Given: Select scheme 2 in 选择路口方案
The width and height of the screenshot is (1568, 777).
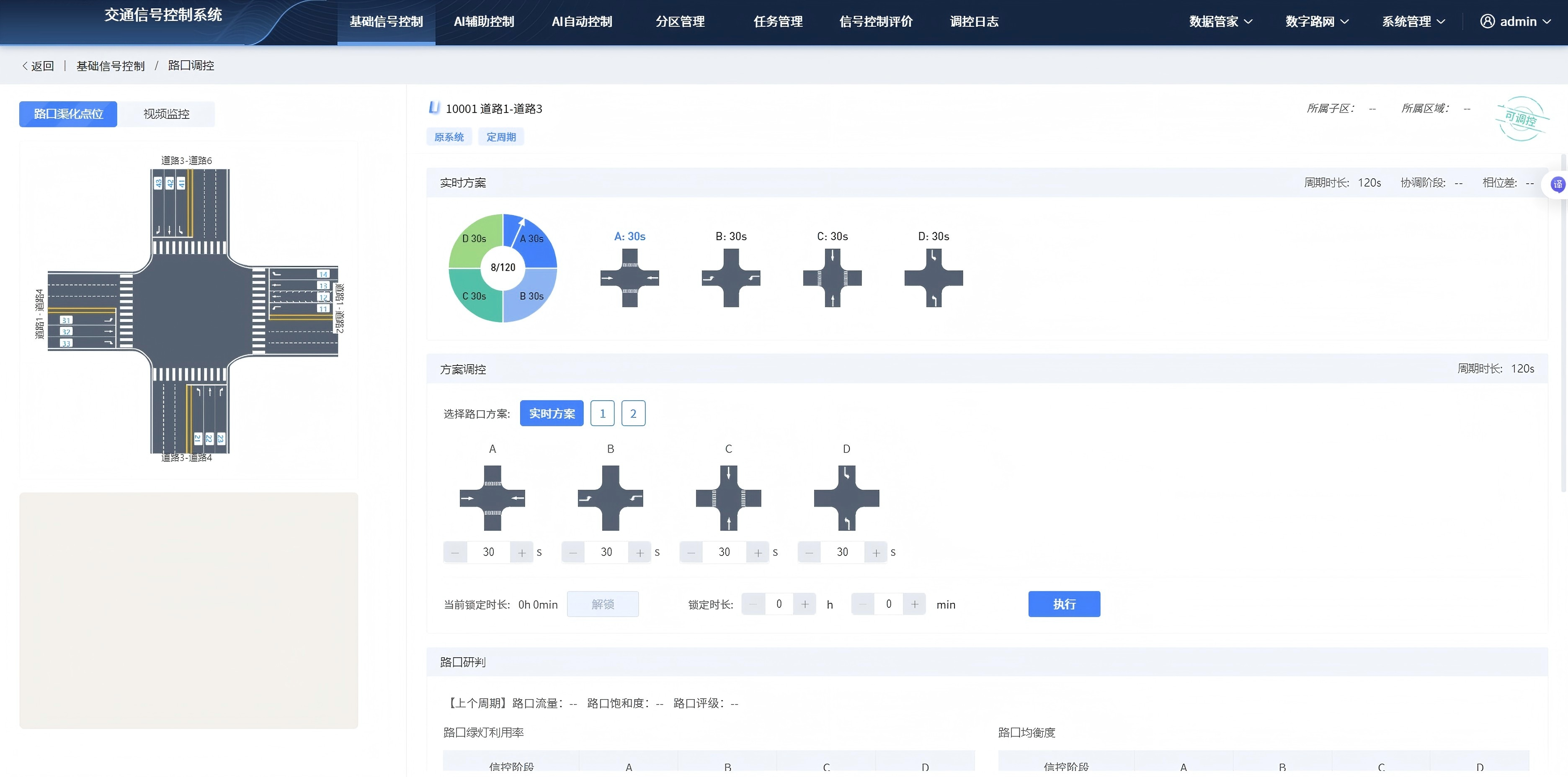Looking at the screenshot, I should point(633,412).
